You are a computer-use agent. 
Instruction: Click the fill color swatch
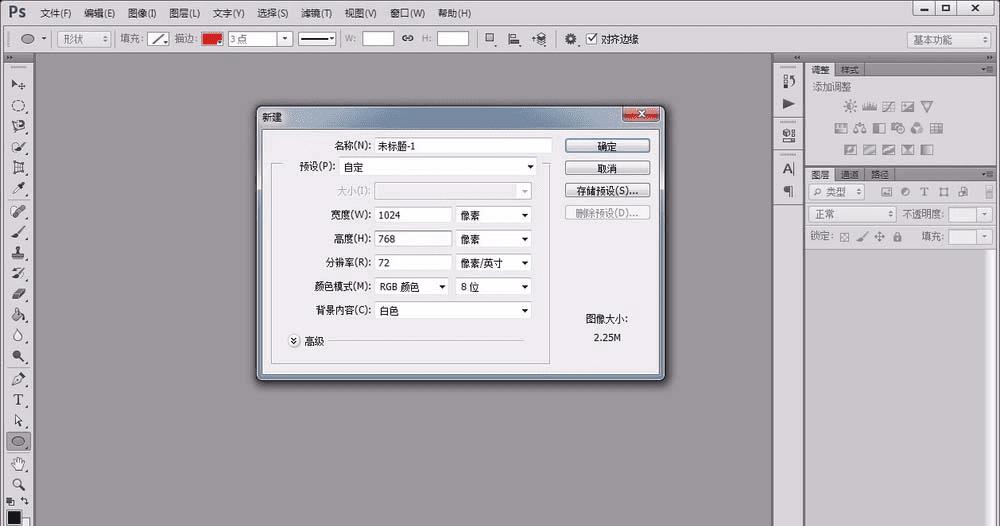click(x=158, y=39)
